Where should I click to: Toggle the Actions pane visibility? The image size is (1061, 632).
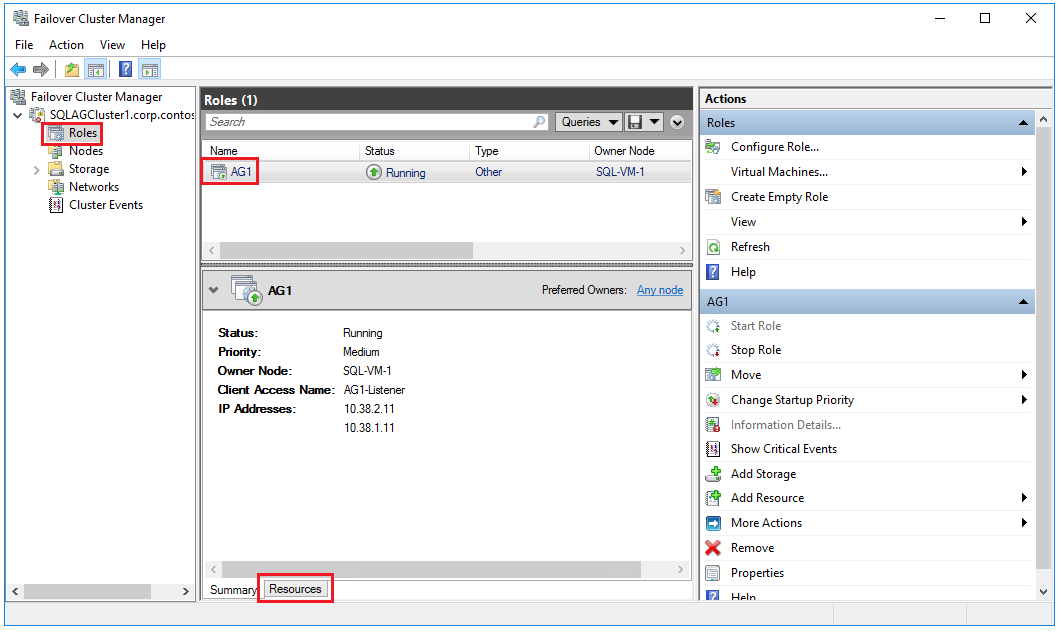coord(150,69)
